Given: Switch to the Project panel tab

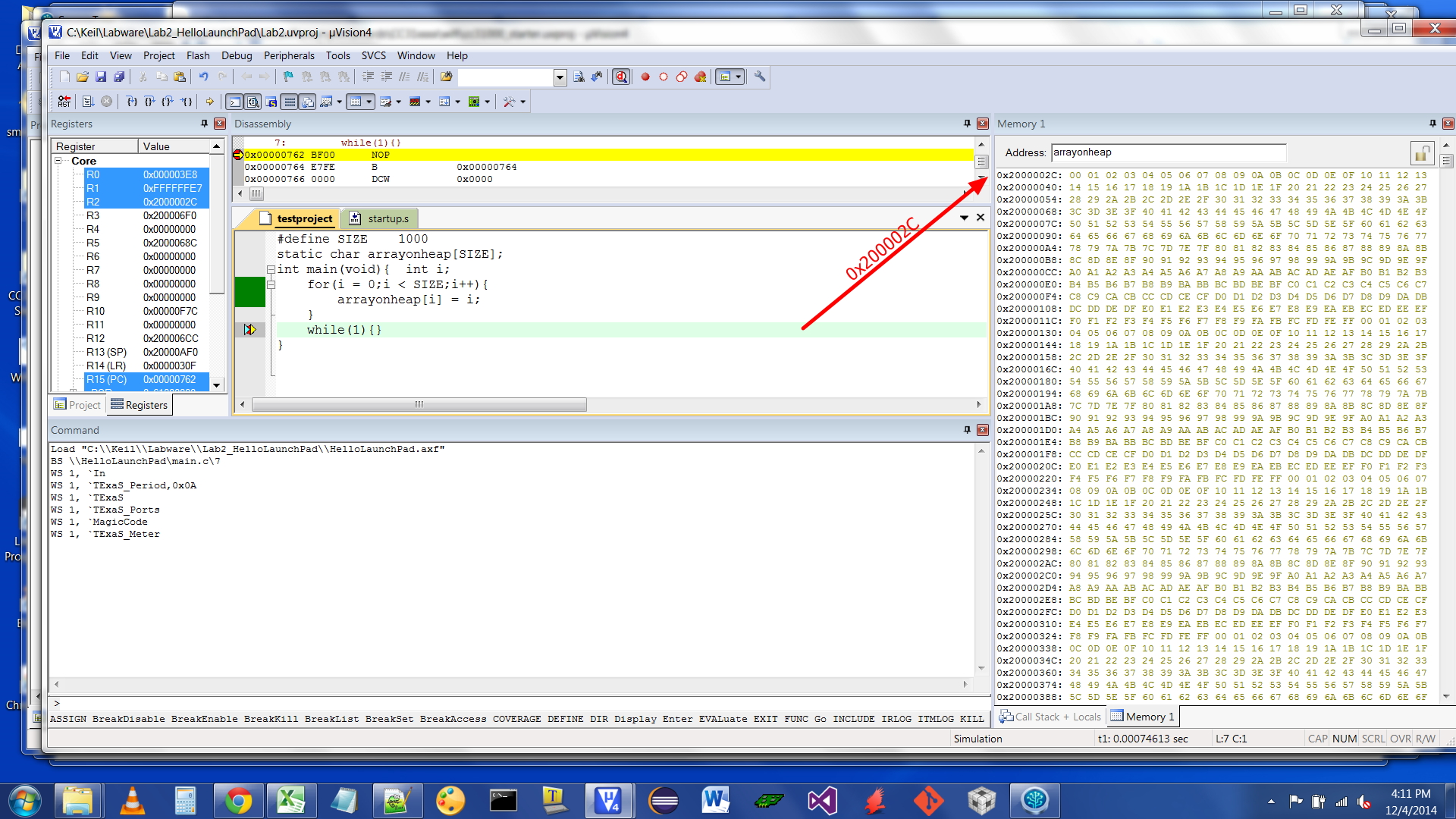Looking at the screenshot, I should (x=77, y=405).
